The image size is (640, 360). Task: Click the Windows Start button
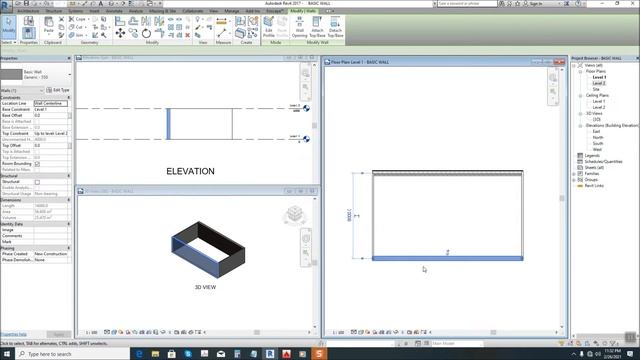(x=7, y=354)
